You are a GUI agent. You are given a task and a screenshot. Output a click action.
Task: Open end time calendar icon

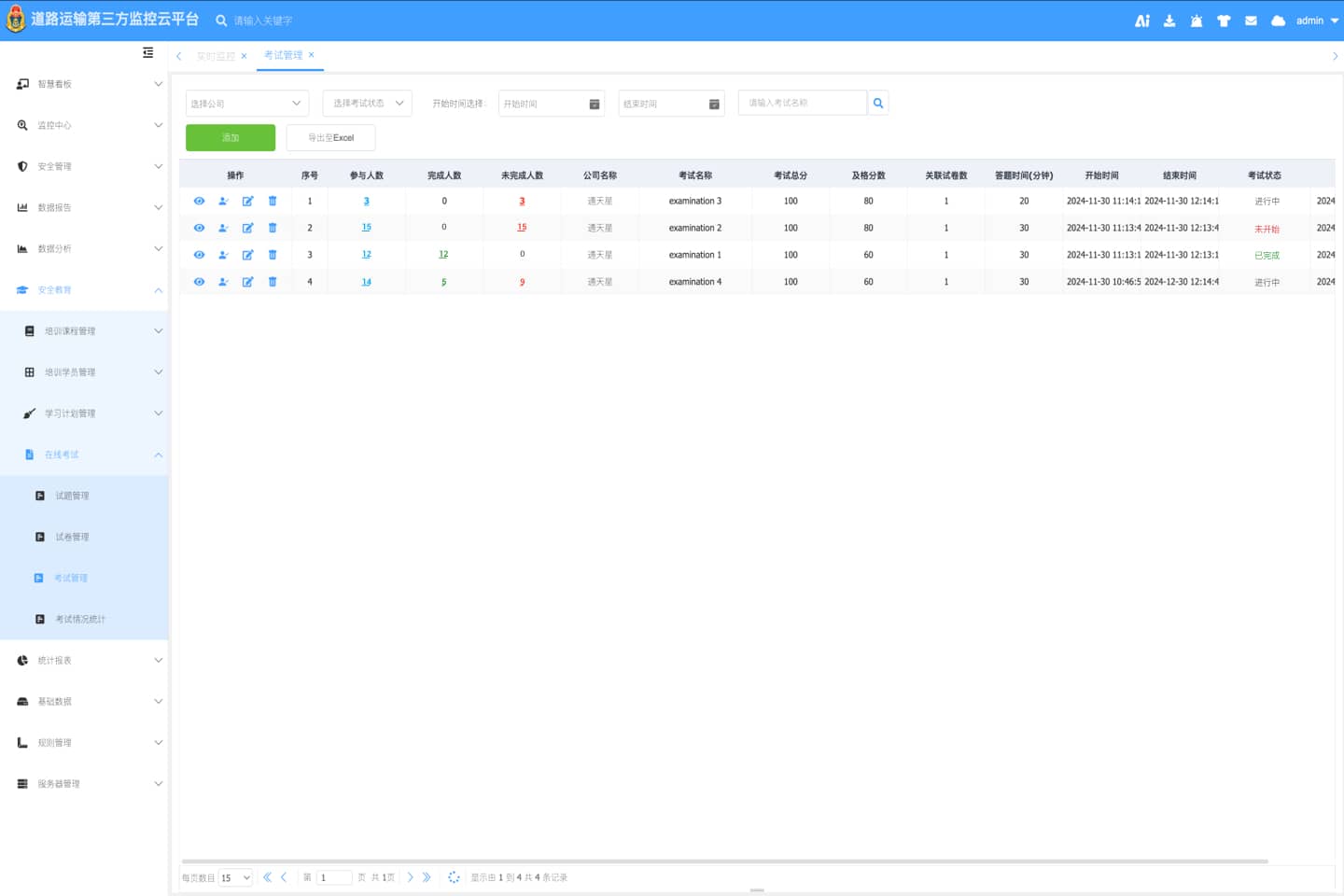[x=714, y=104]
